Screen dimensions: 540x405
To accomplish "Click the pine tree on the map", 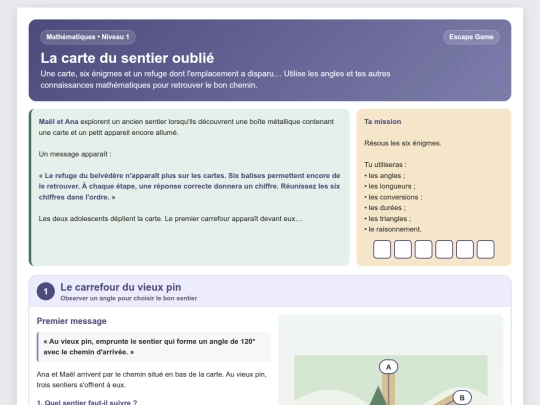I will 378,396.
